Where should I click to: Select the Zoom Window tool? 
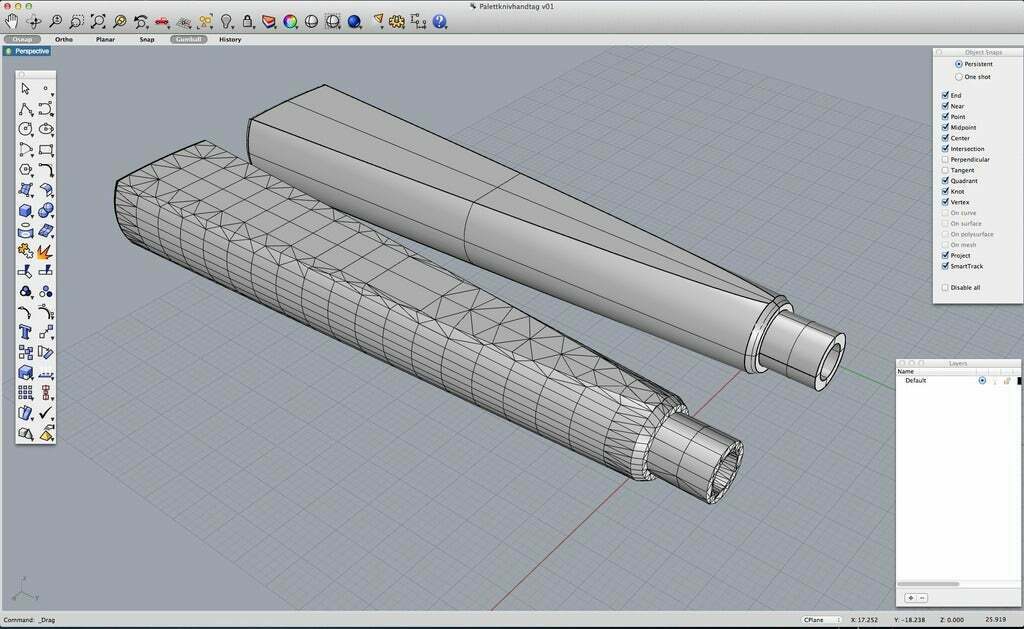(76, 22)
